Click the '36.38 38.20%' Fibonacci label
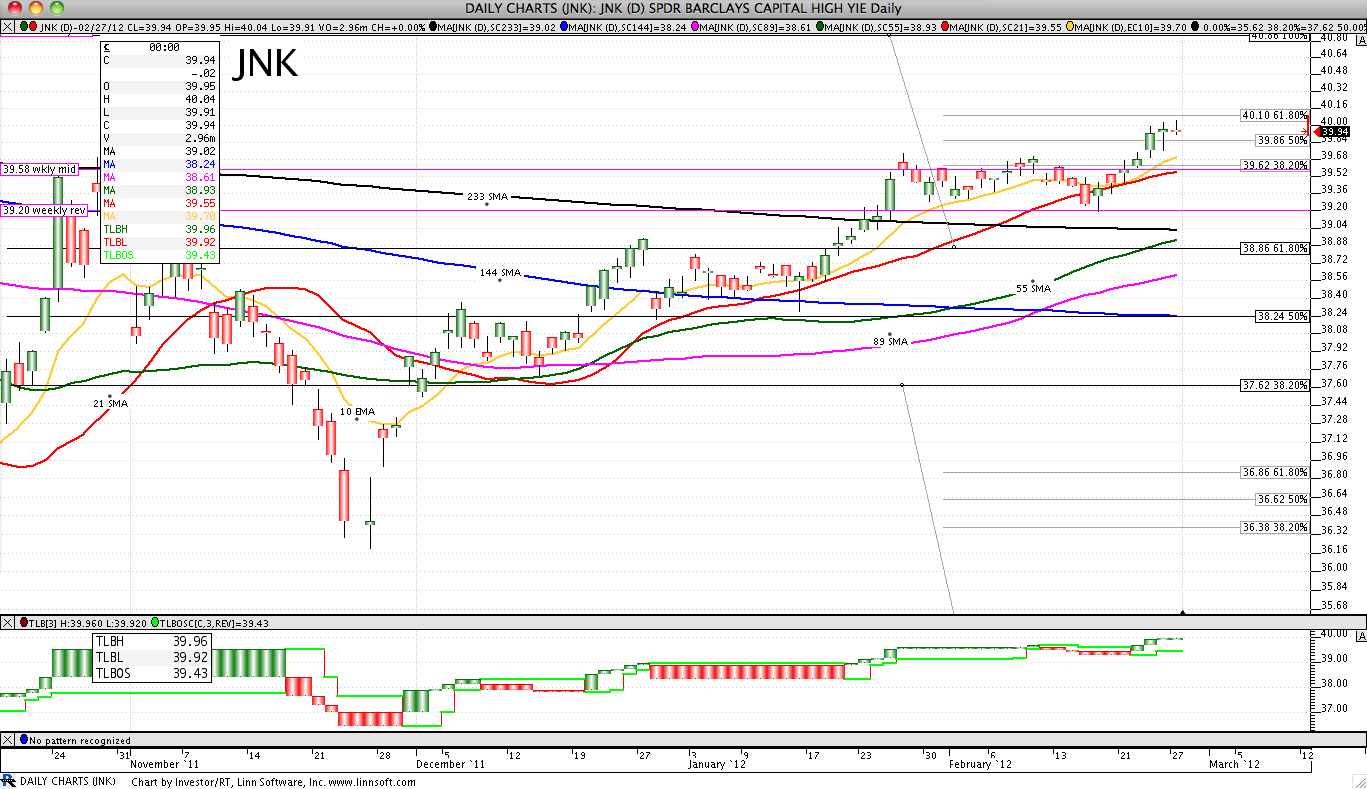 [1274, 526]
